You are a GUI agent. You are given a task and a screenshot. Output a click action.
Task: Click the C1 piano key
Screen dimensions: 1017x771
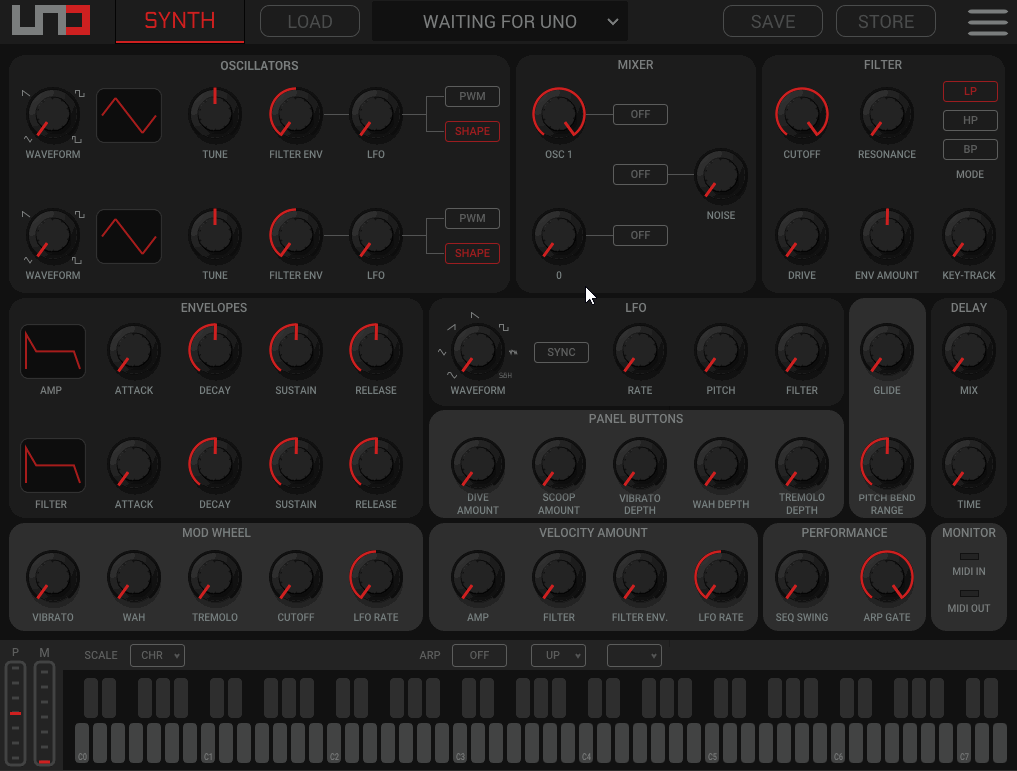(208, 743)
